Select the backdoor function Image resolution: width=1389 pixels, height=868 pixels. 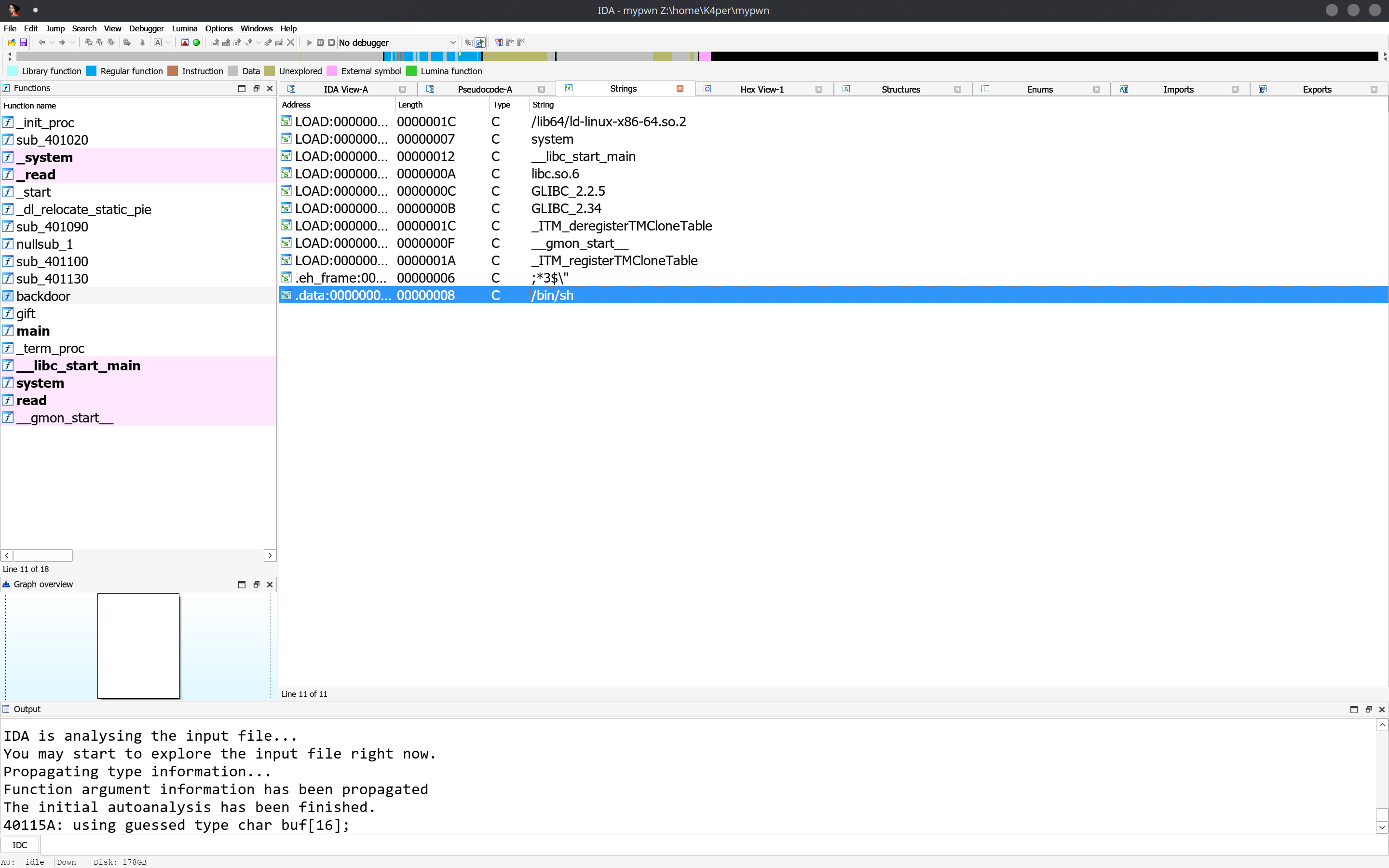43,296
